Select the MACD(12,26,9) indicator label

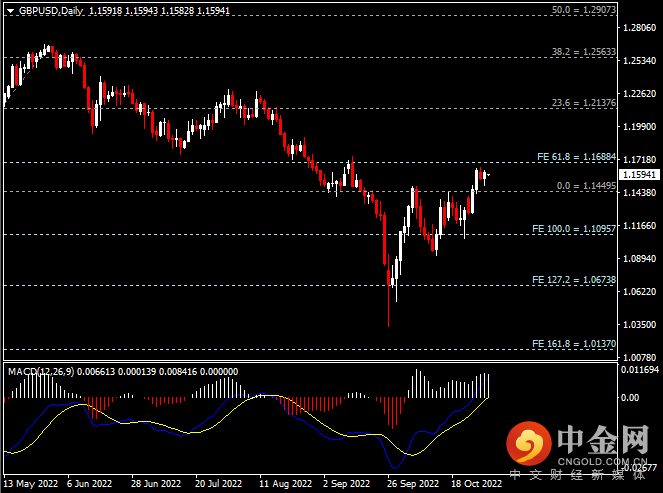click(x=41, y=372)
